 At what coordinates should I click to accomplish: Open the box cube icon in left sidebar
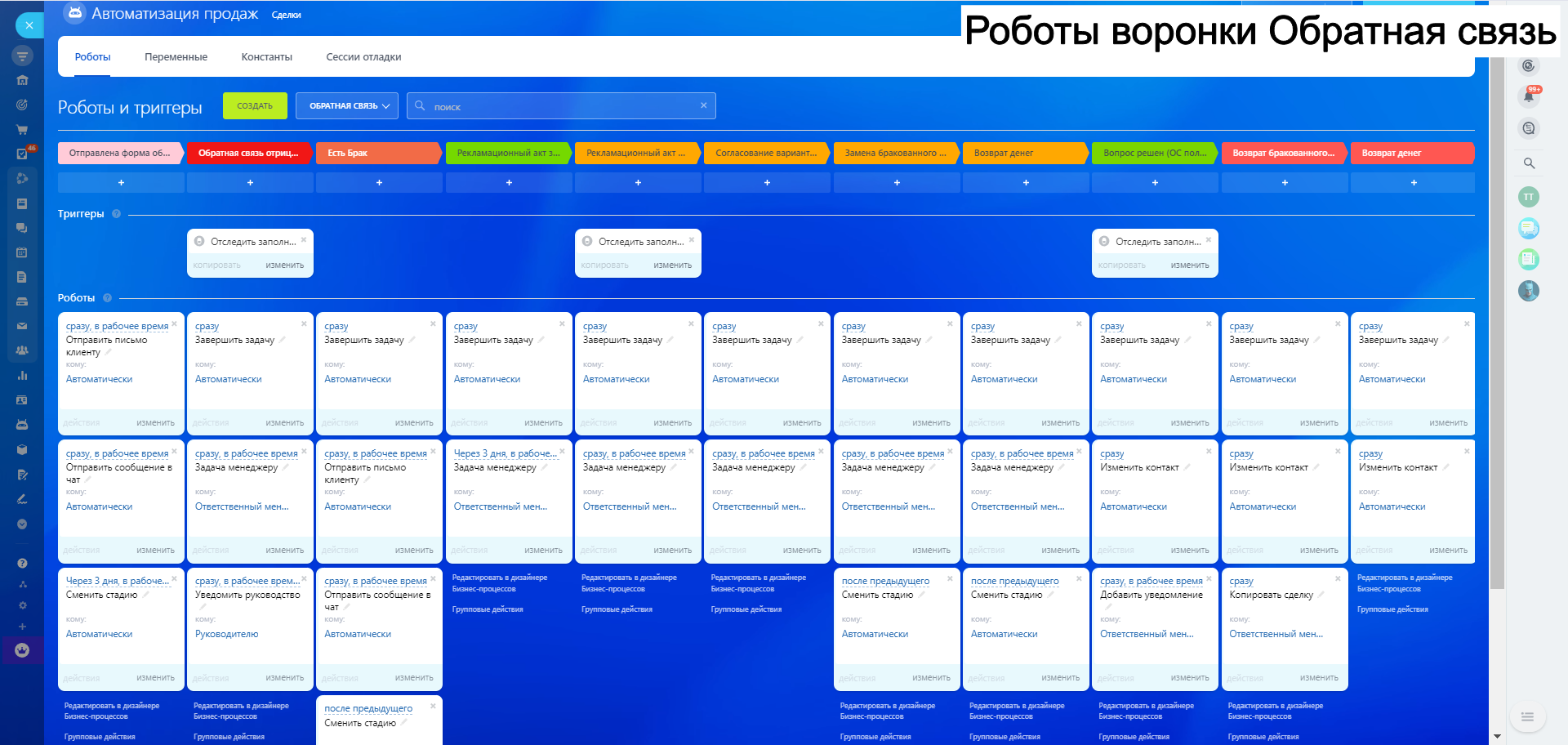click(22, 449)
